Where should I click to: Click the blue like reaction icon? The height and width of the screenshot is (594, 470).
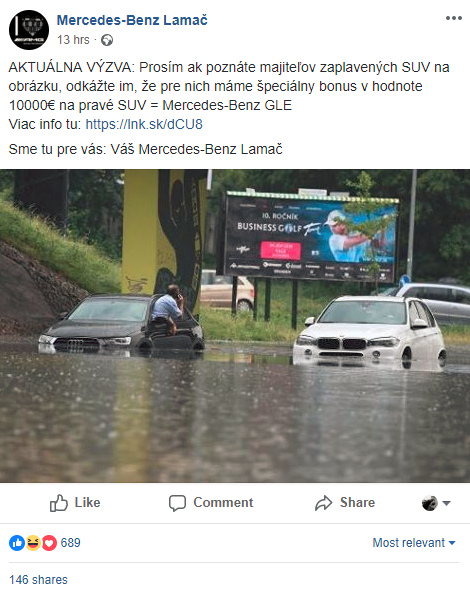click(x=17, y=543)
